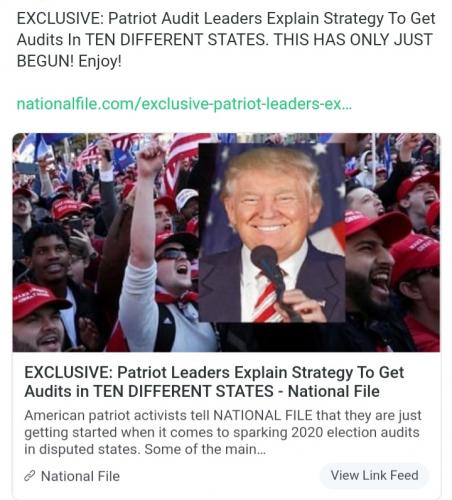
Task: Click TEN DIFFERENT STATES in the card headline
Action: [x=183, y=391]
